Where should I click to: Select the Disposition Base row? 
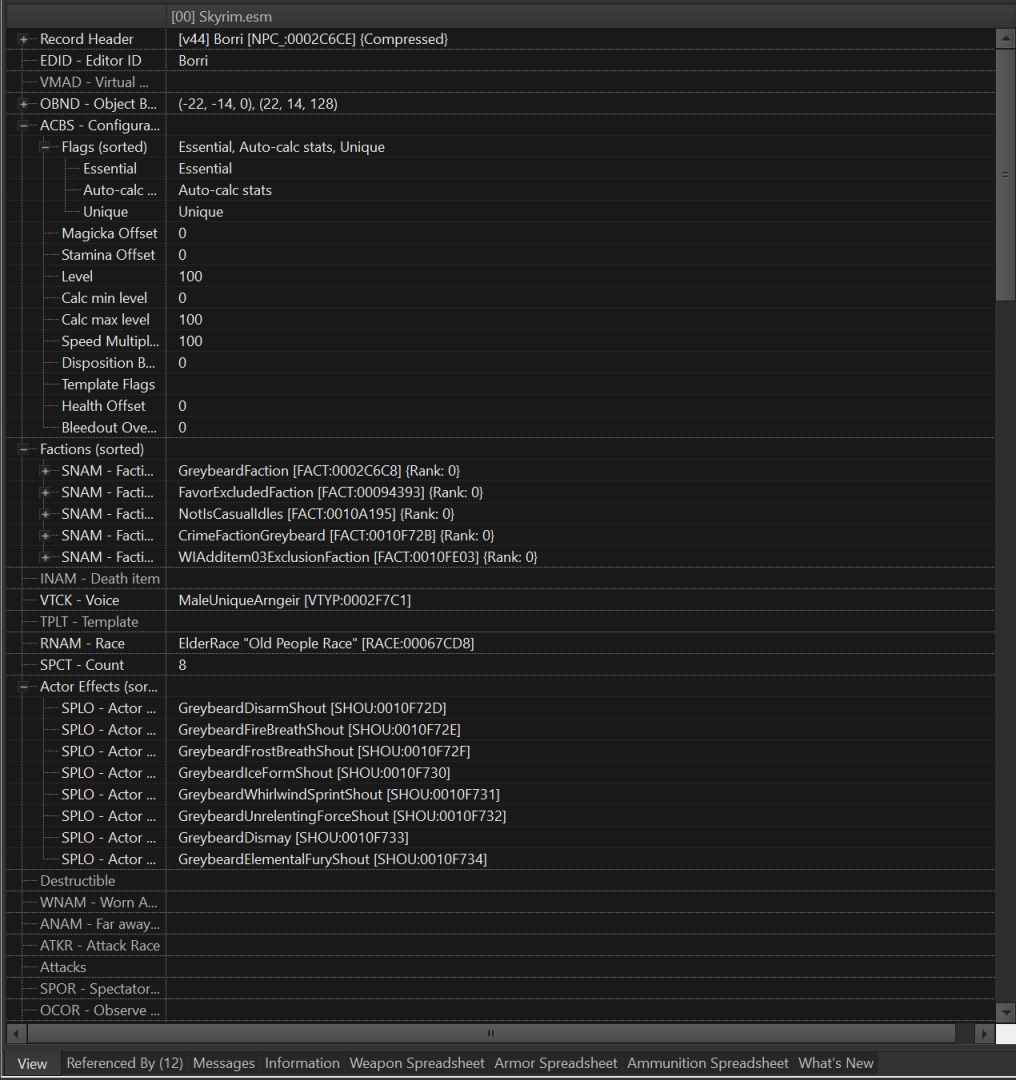[x=500, y=363]
